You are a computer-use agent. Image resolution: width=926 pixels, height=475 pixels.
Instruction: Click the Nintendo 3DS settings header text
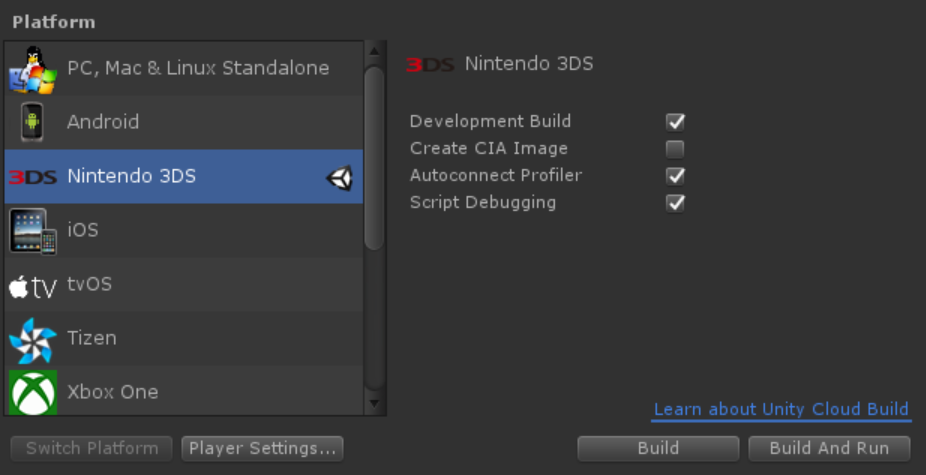pos(529,64)
